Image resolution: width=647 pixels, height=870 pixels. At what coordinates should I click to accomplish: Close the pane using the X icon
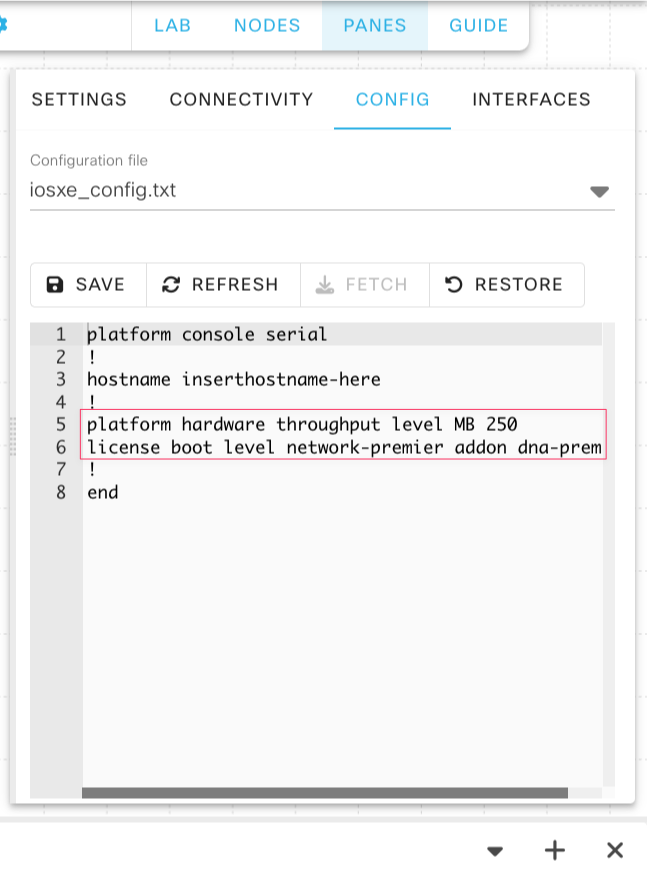[x=615, y=850]
